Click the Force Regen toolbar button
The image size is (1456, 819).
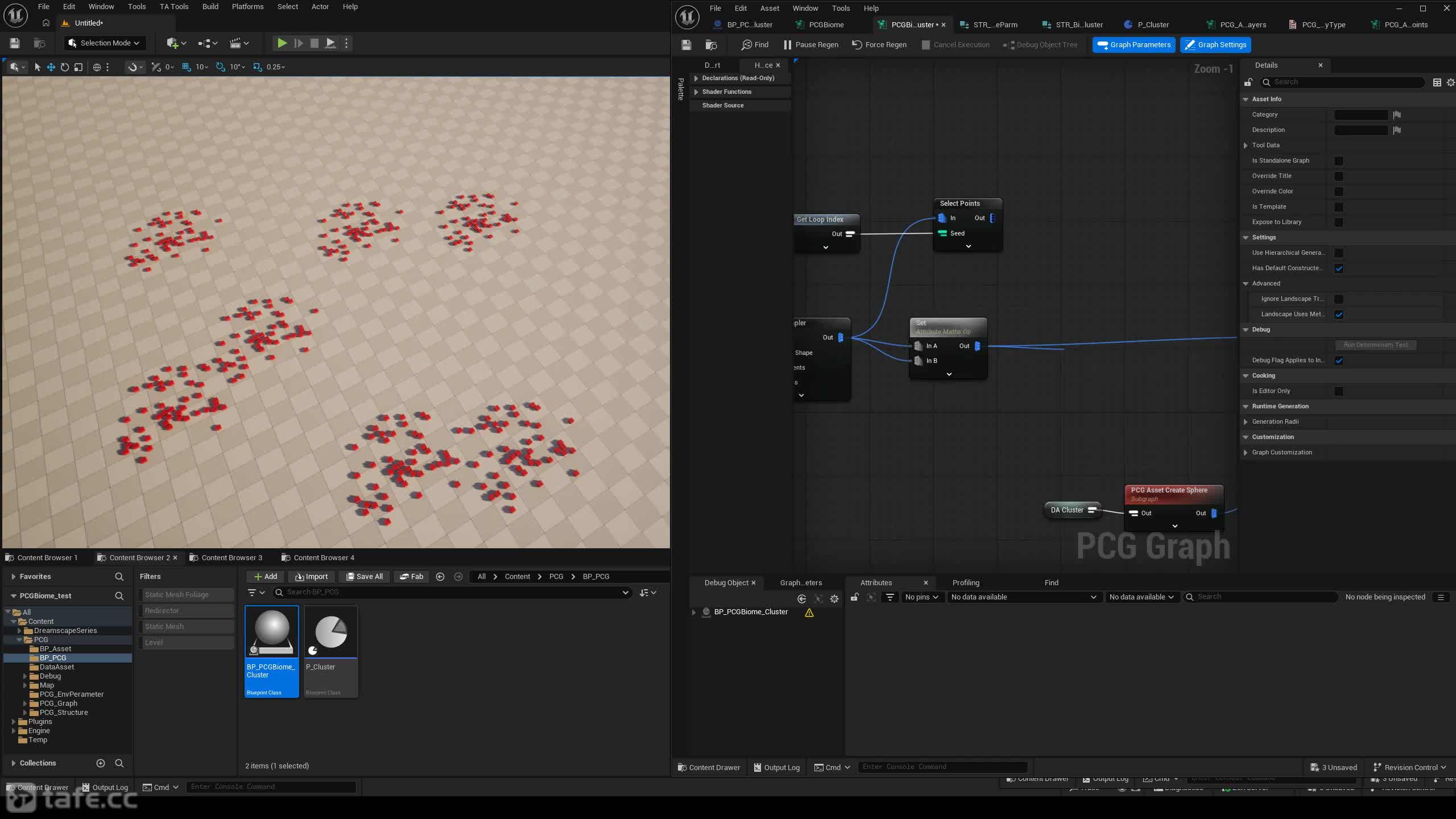[879, 45]
